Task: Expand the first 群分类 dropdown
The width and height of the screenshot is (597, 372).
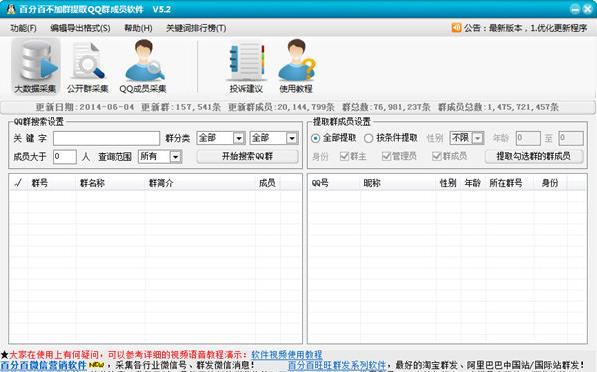Action: coord(239,138)
